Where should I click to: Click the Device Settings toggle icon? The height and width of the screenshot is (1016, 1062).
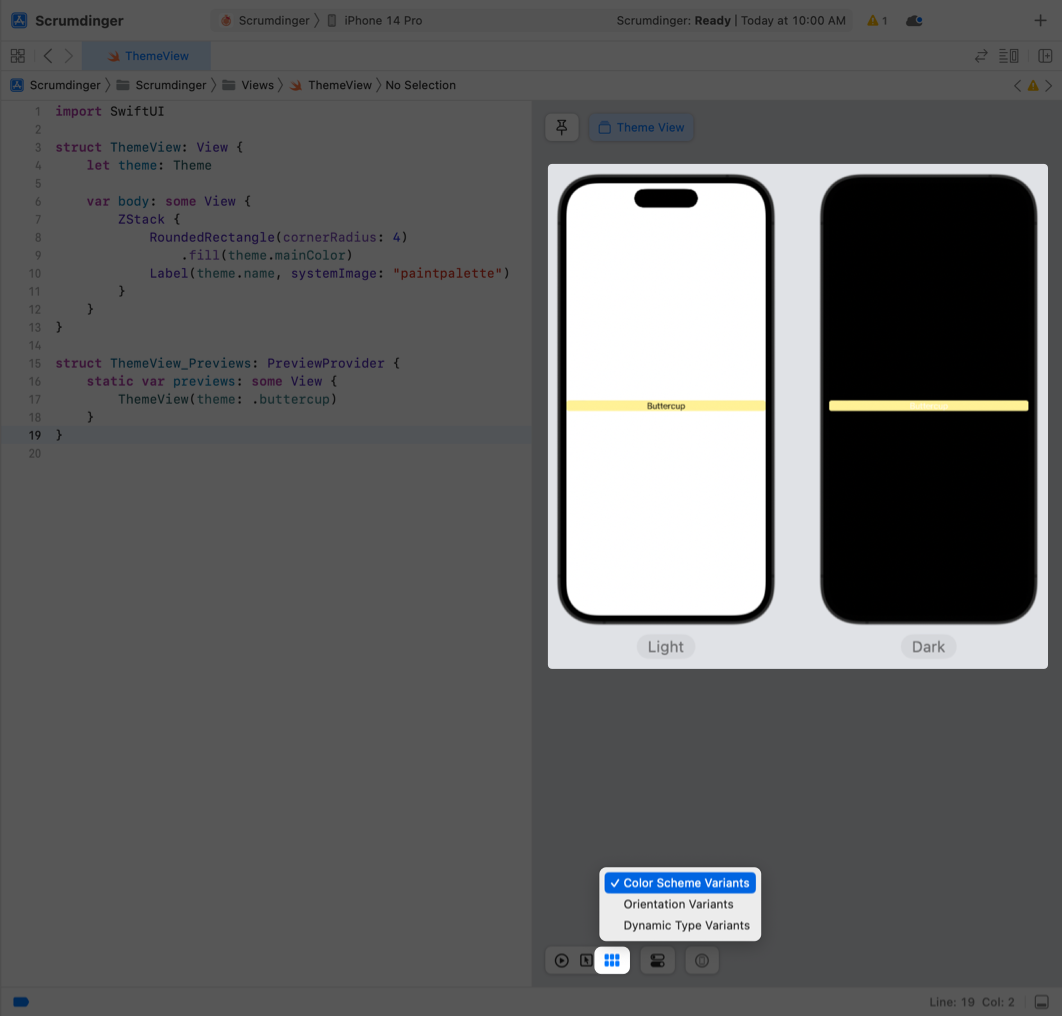[x=657, y=960]
